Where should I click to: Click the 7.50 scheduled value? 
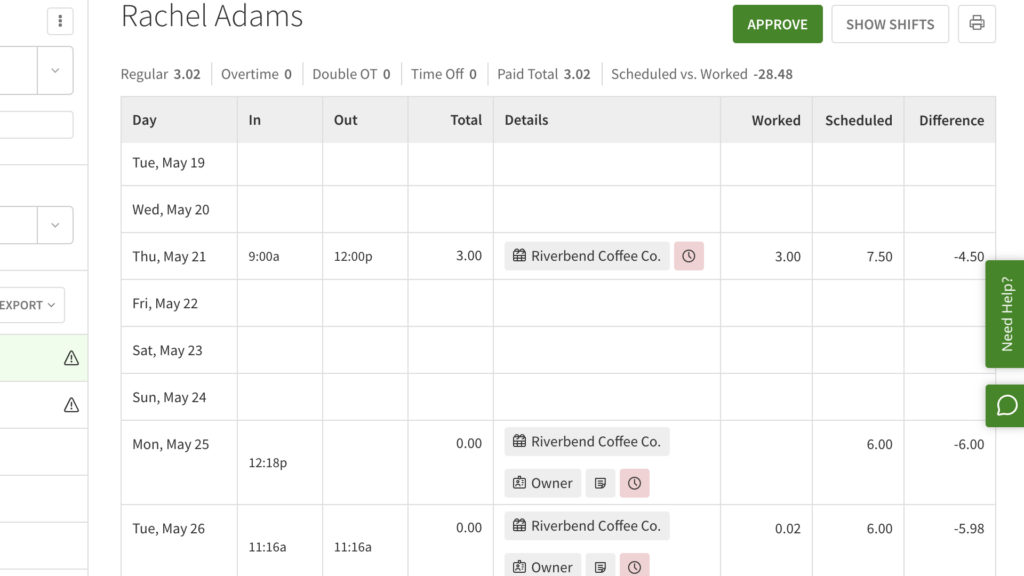click(x=879, y=257)
